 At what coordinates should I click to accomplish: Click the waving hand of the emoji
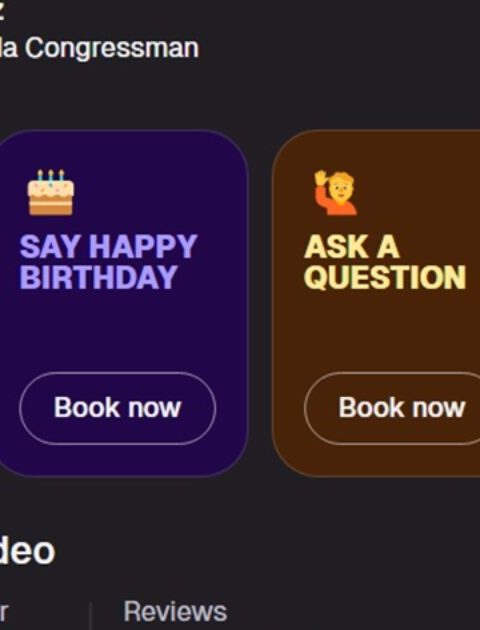pyautogui.click(x=321, y=178)
